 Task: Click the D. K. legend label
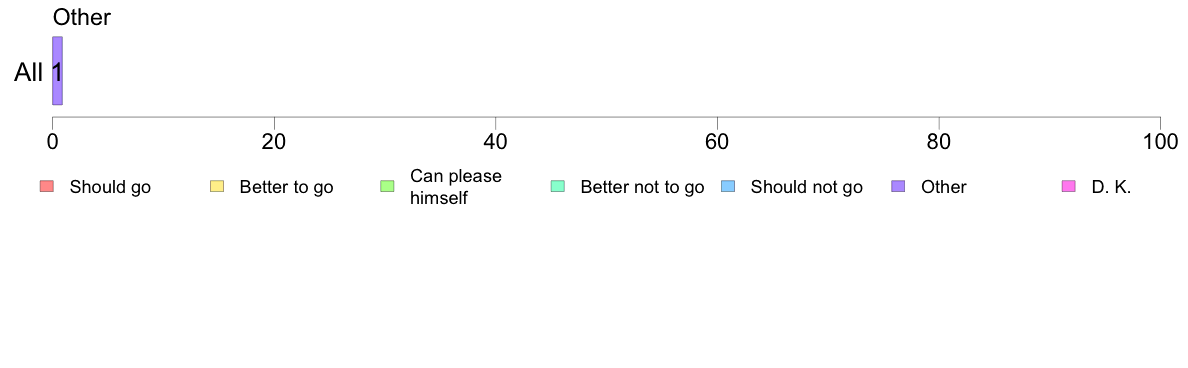(1111, 187)
